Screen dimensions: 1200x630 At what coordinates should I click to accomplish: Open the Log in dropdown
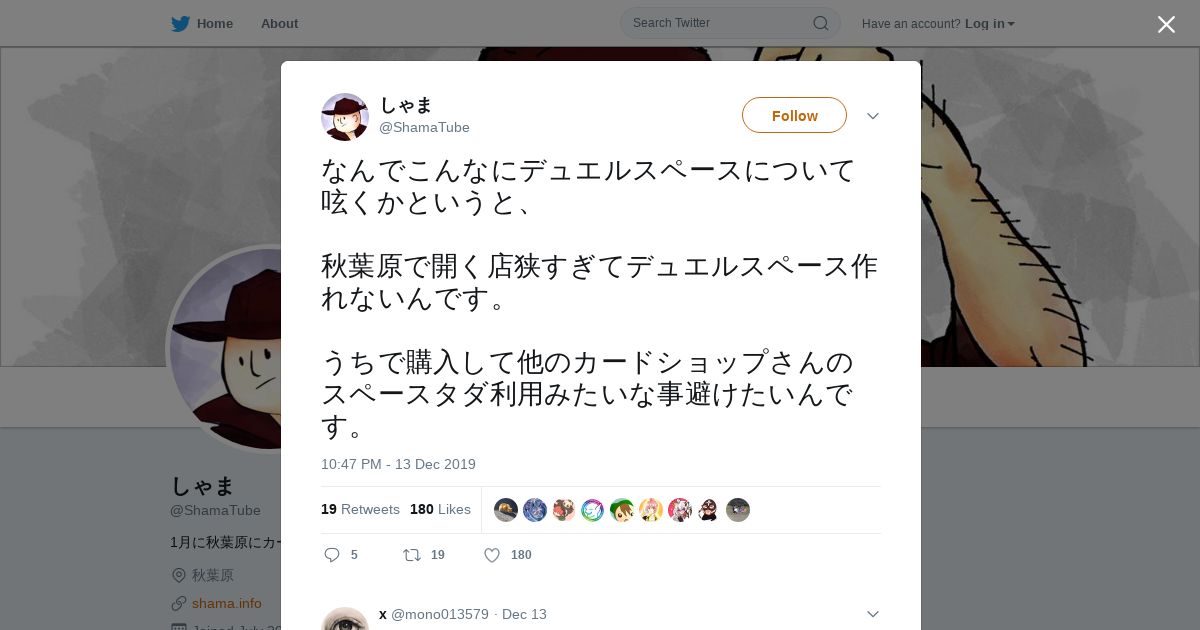[989, 23]
